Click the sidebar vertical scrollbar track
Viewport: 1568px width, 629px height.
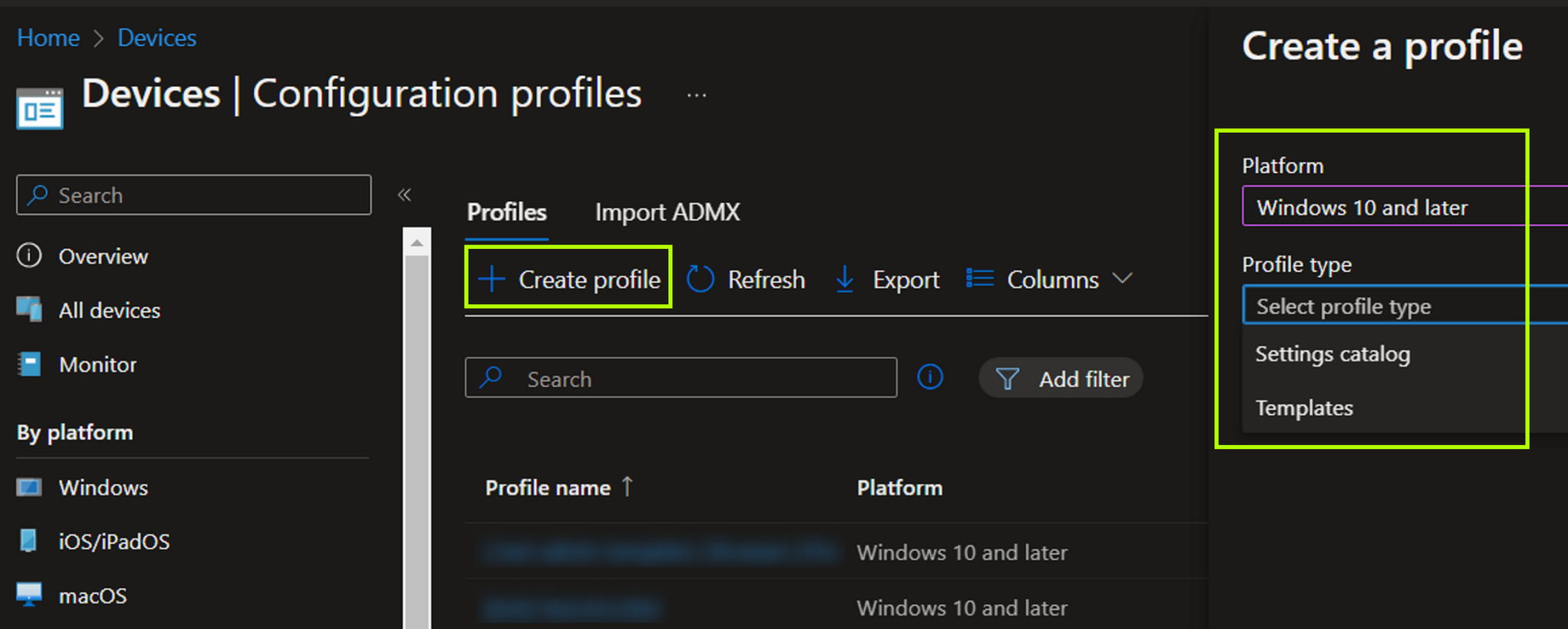click(x=417, y=442)
